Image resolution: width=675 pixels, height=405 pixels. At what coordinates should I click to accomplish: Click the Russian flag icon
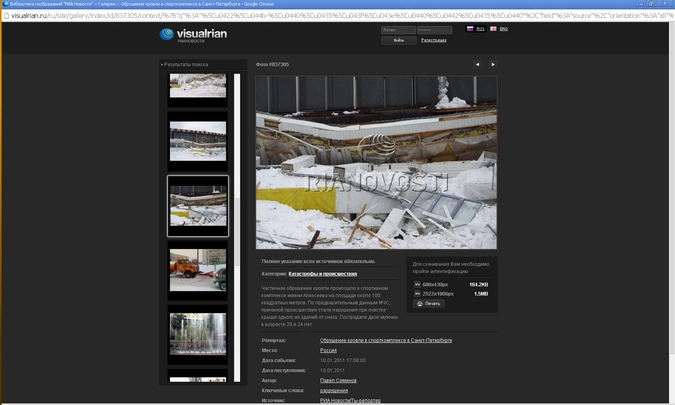point(470,29)
